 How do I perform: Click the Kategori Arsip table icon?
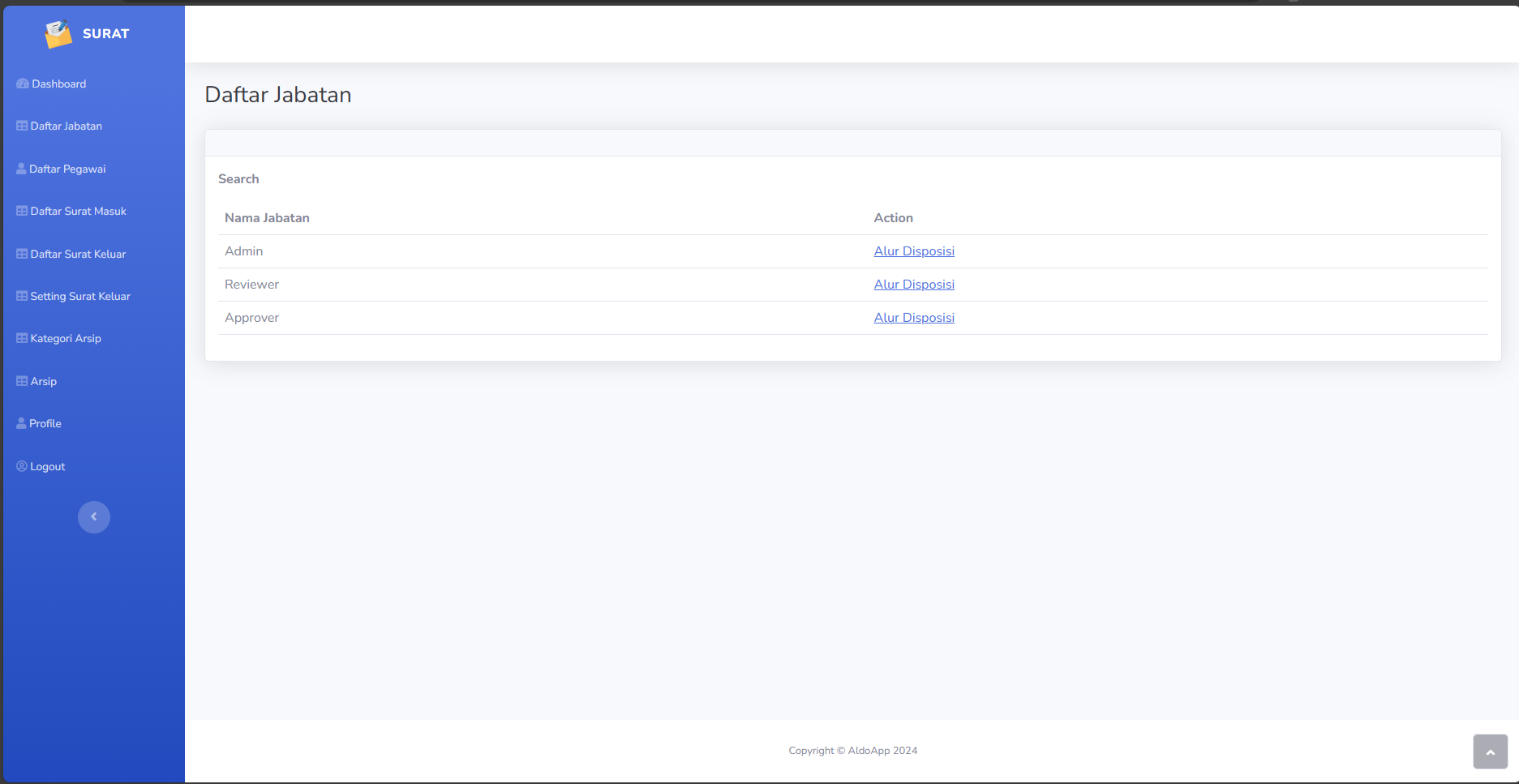(x=22, y=338)
